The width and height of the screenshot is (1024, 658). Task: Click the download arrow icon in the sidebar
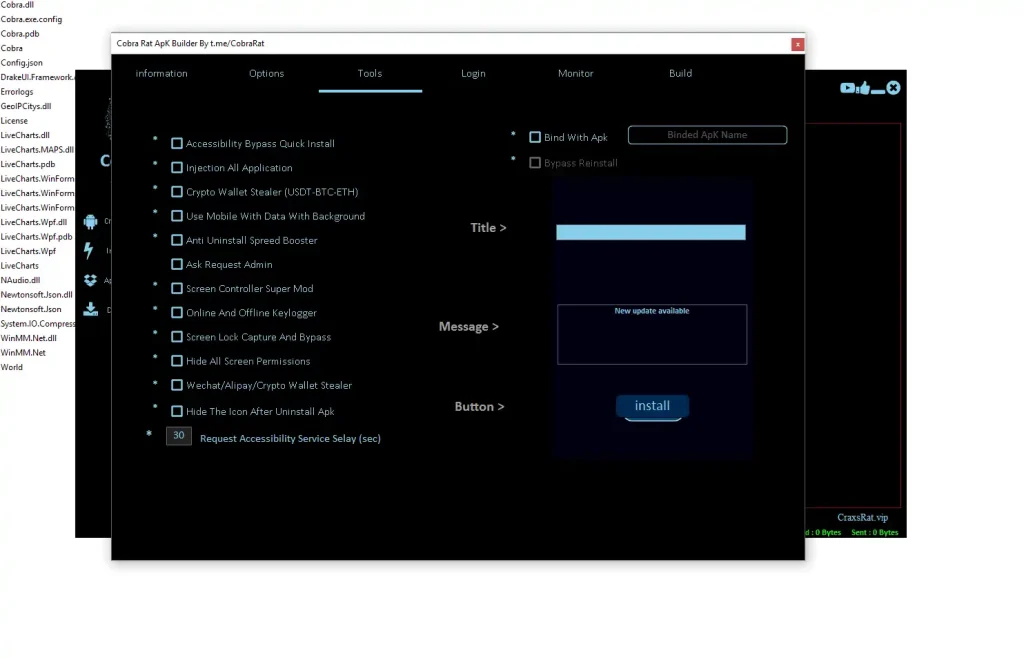point(91,308)
